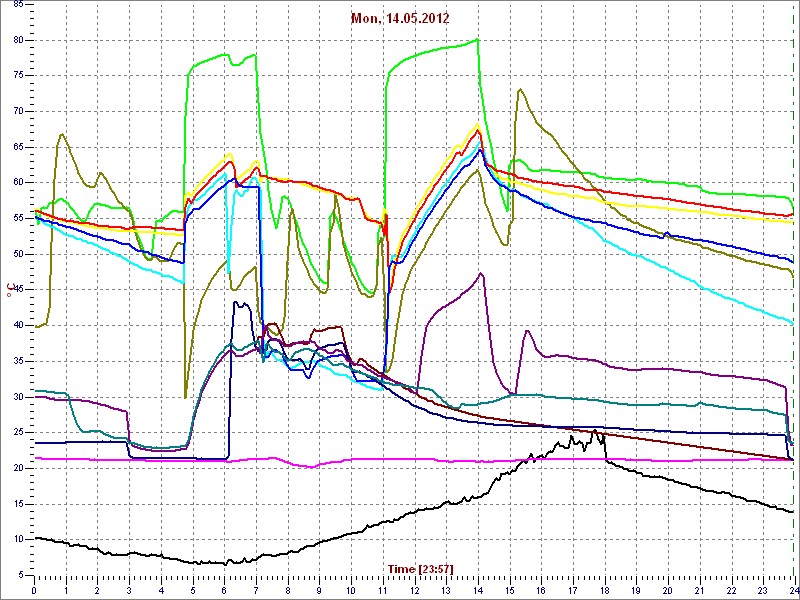
Task: Select the hour "21" time axis label
Action: [700, 589]
